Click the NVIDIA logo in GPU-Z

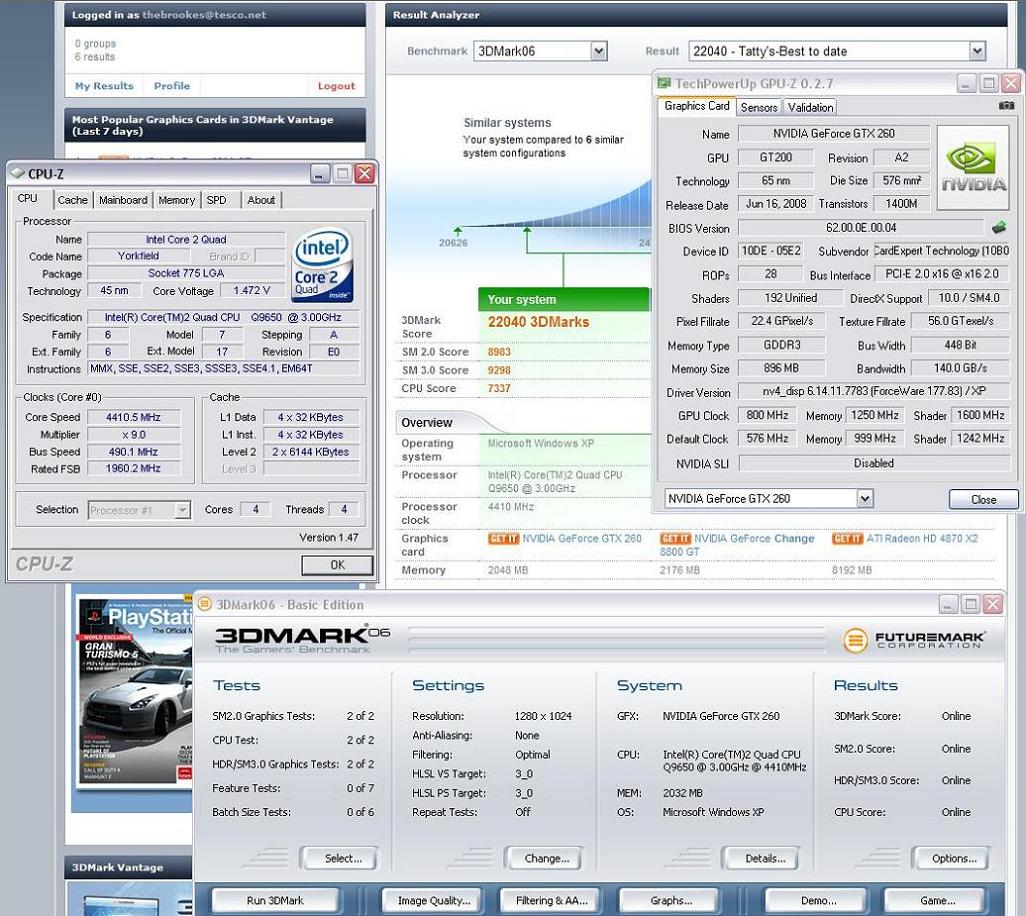pyautogui.click(x=974, y=167)
